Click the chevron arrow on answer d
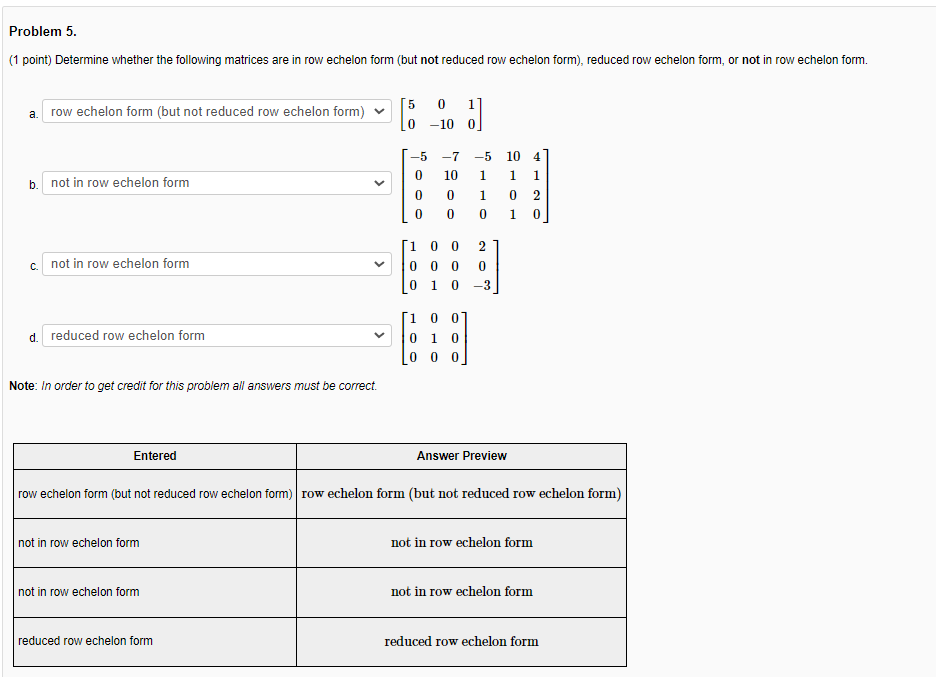Screen dimensions: 936x677 [379, 335]
